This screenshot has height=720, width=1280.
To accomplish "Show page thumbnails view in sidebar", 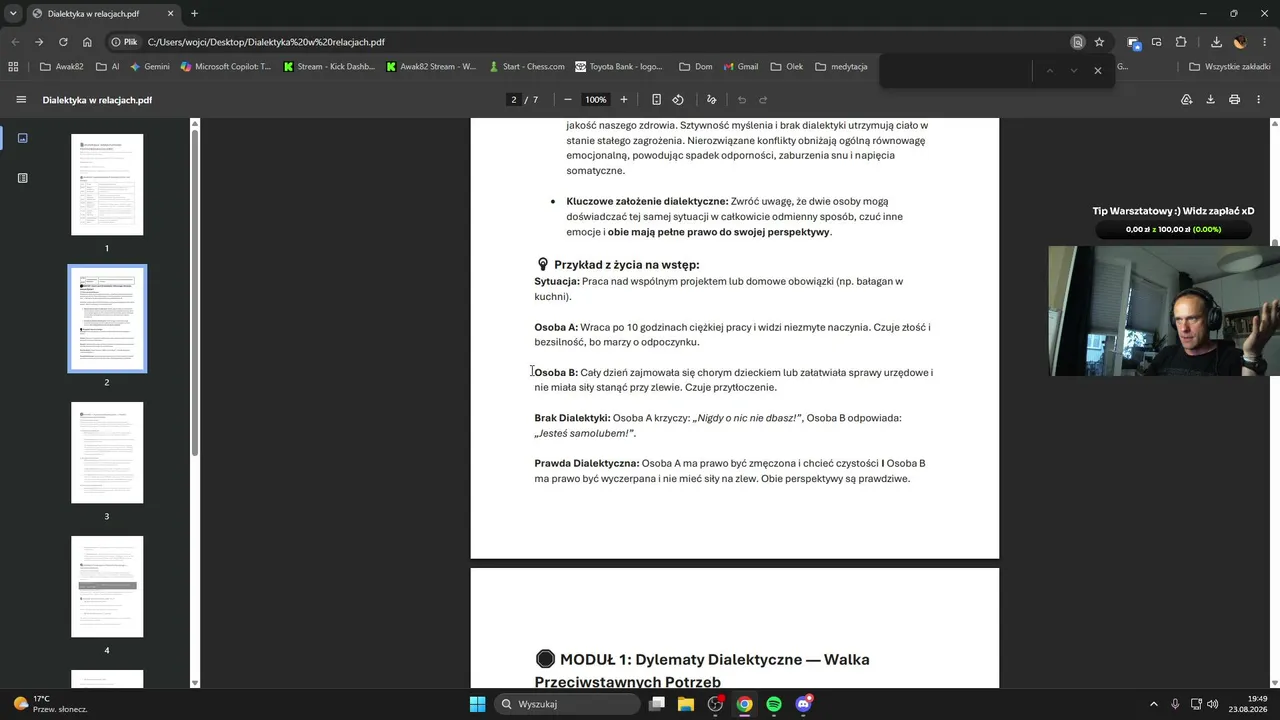I will point(23,138).
